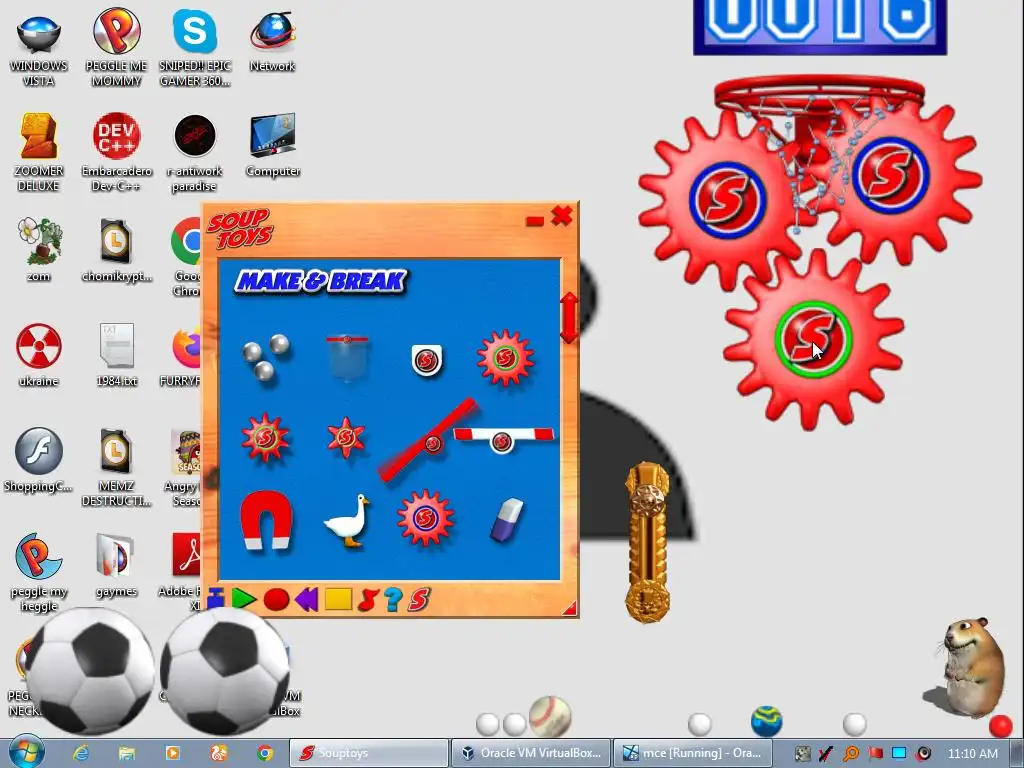This screenshot has width=1024, height=768.
Task: Open help with the blue question mark
Action: pos(392,599)
